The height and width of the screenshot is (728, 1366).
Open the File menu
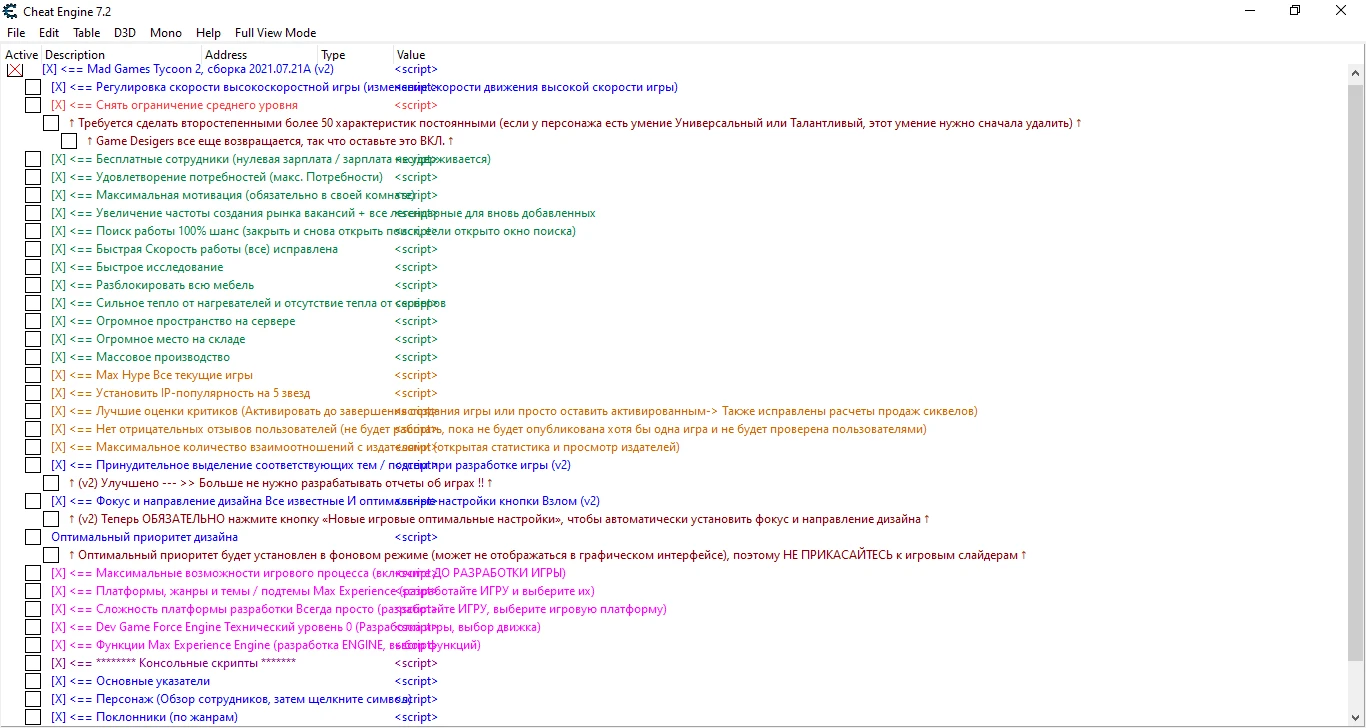(x=16, y=33)
